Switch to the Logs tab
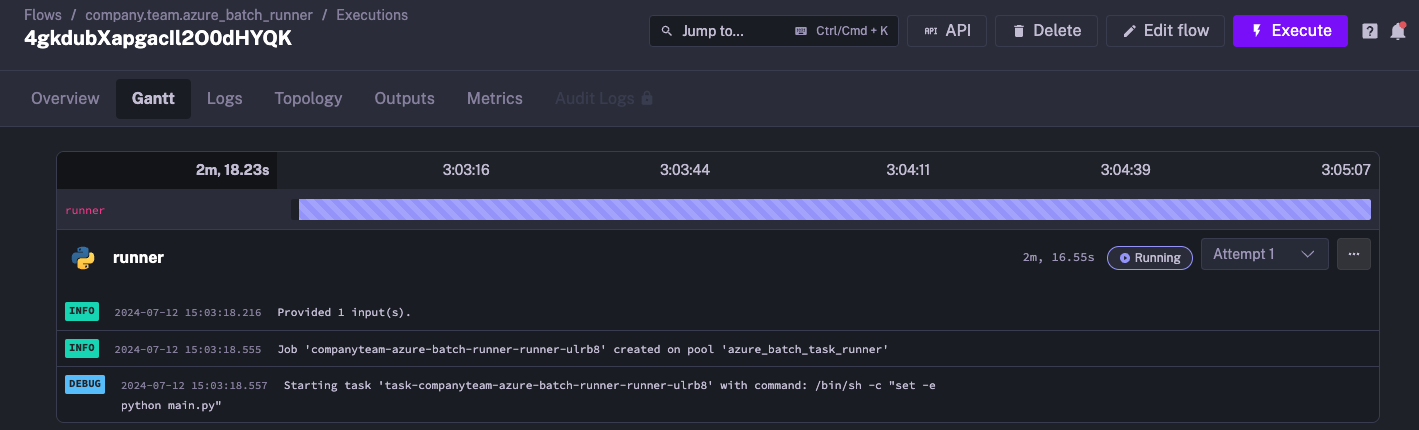 (x=224, y=99)
